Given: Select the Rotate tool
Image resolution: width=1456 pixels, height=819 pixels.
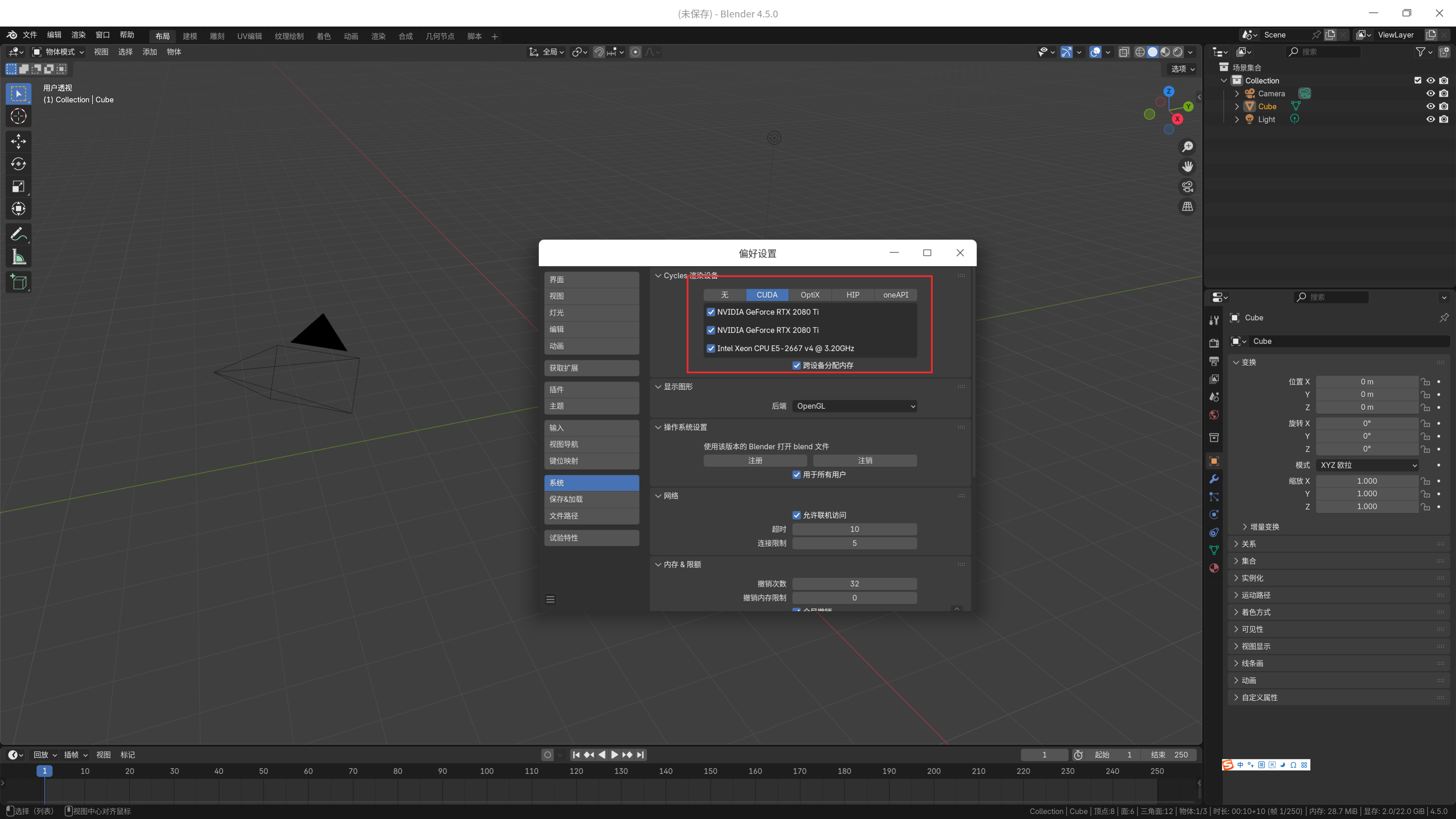Looking at the screenshot, I should pos(18,164).
